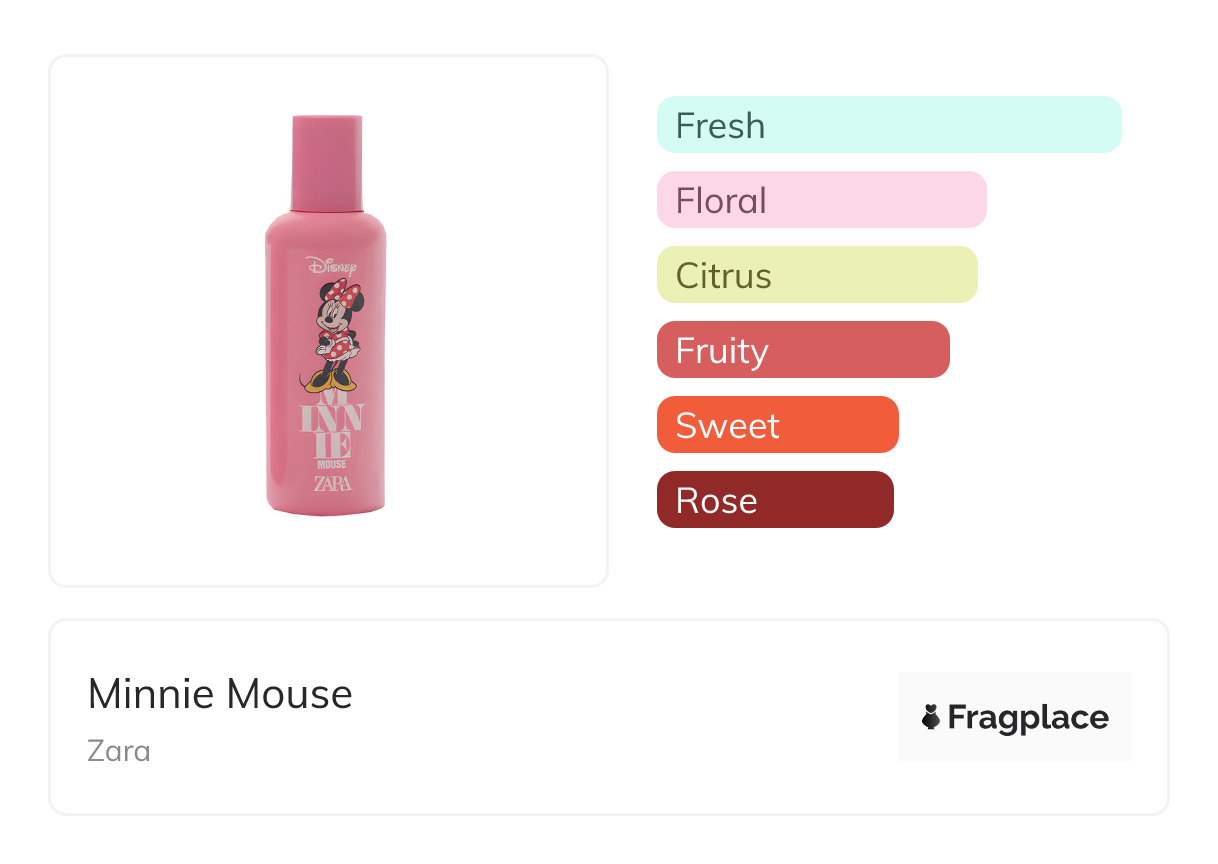The image size is (1218, 864).
Task: Click the ZARA wordmark on the bottle
Action: (x=332, y=484)
